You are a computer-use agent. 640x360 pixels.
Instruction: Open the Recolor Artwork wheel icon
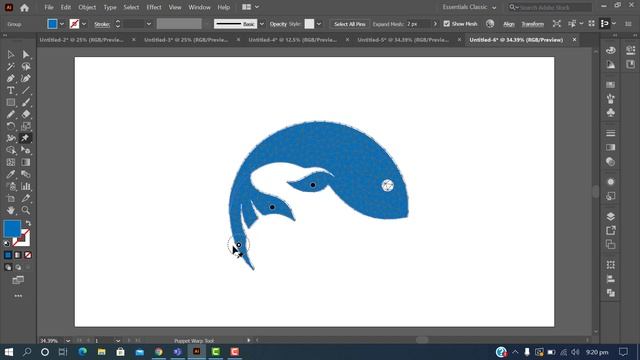(490, 24)
